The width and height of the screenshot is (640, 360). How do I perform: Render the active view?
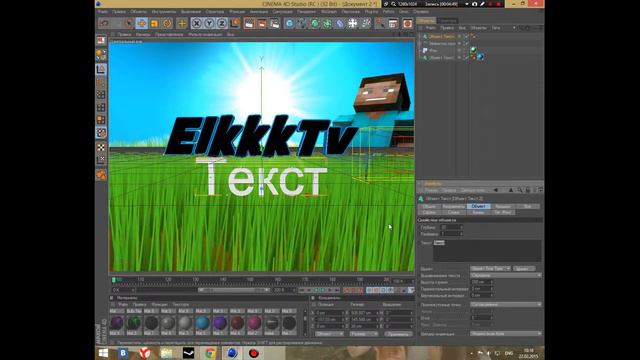[x=249, y=23]
